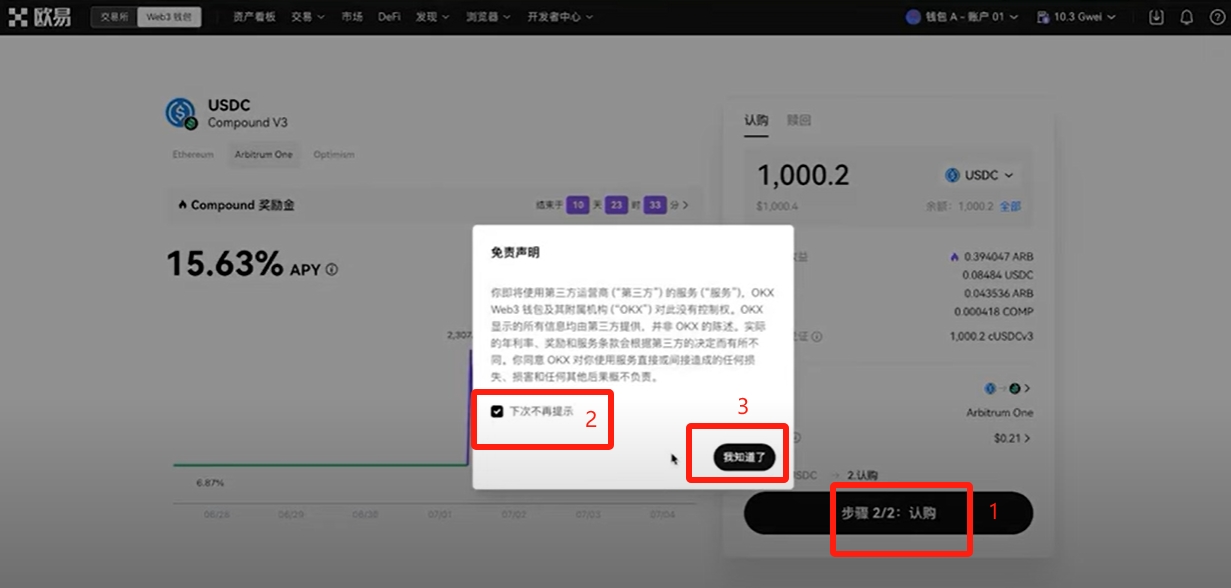Click the download icon in header
This screenshot has width=1231, height=588.
pos(1157,17)
